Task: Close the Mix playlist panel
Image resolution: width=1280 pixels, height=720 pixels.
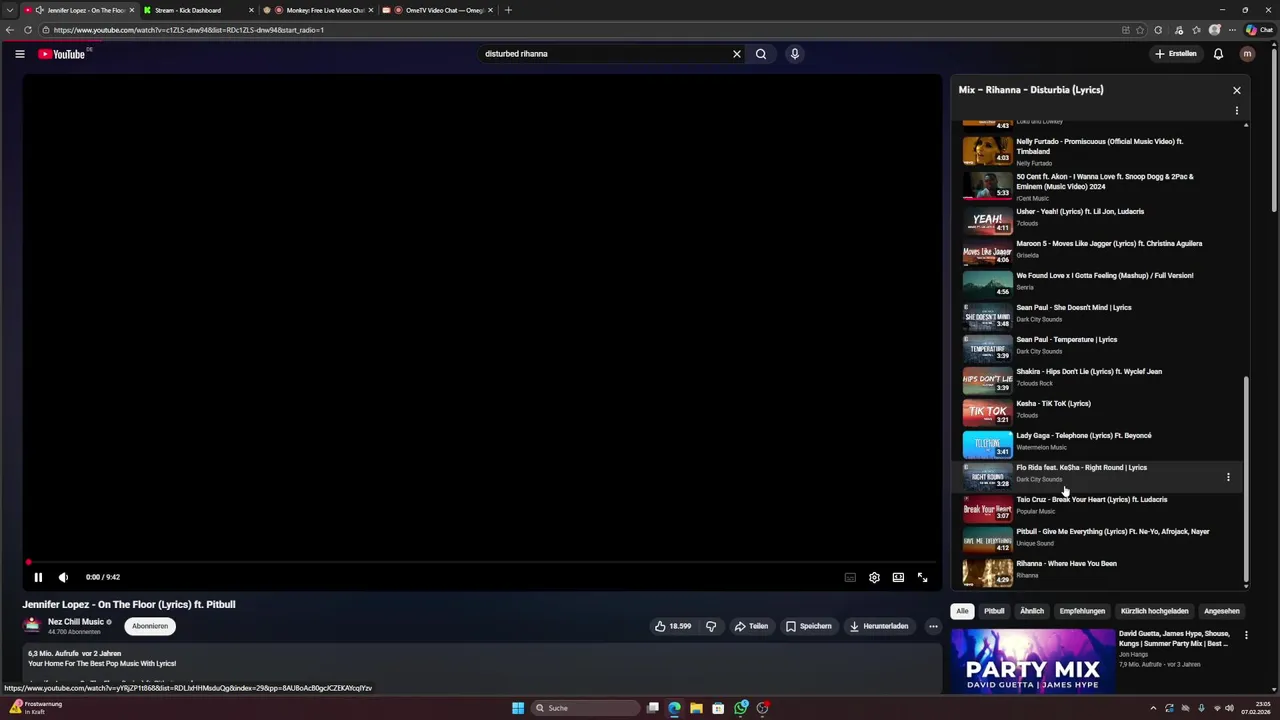Action: click(1237, 90)
